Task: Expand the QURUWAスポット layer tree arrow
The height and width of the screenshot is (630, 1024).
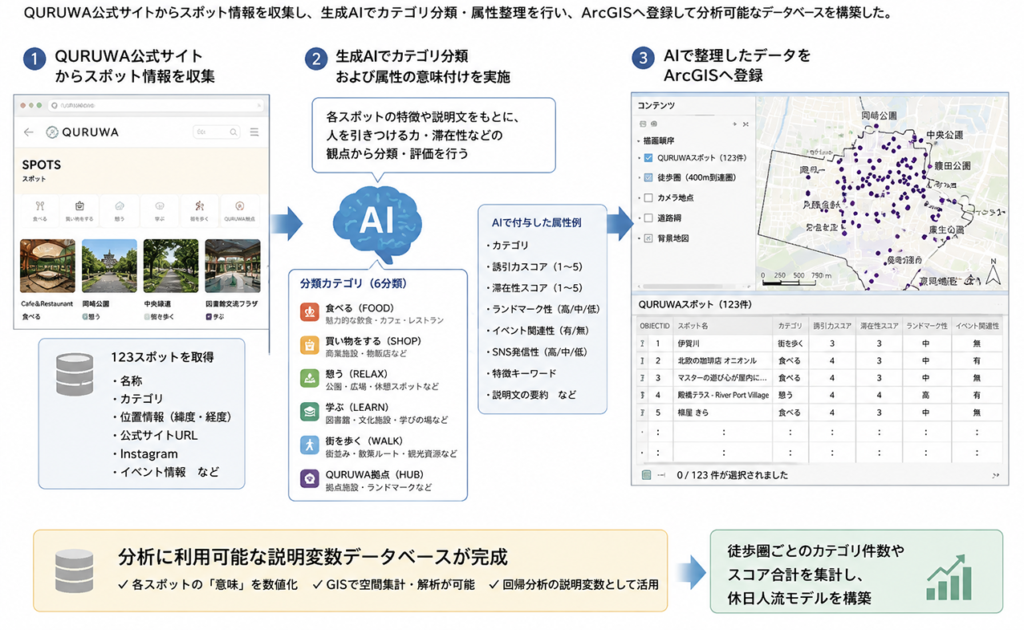Action: click(x=639, y=158)
